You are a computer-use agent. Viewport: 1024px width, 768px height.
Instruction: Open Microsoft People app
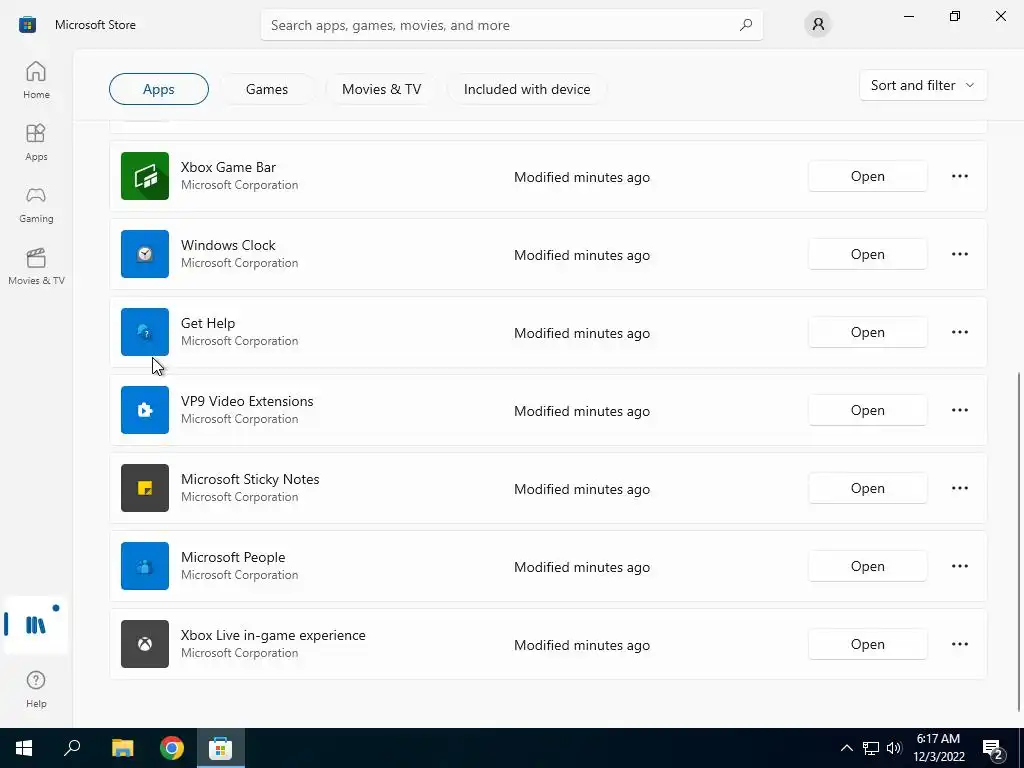867,566
